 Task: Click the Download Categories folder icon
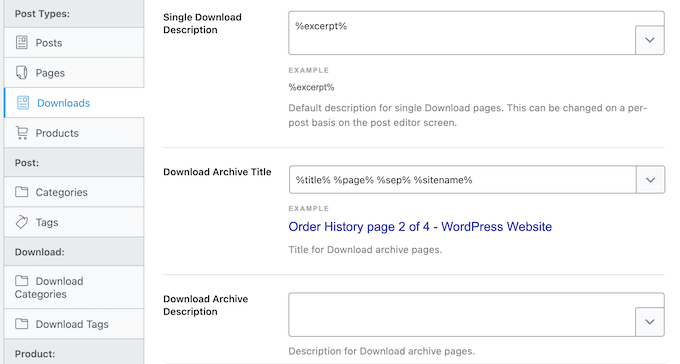pyautogui.click(x=21, y=281)
